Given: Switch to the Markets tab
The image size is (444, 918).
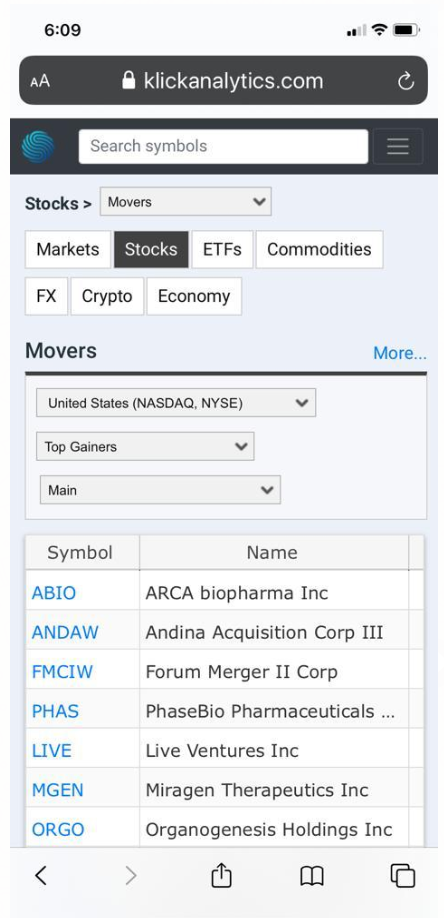Looking at the screenshot, I should pyautogui.click(x=67, y=249).
